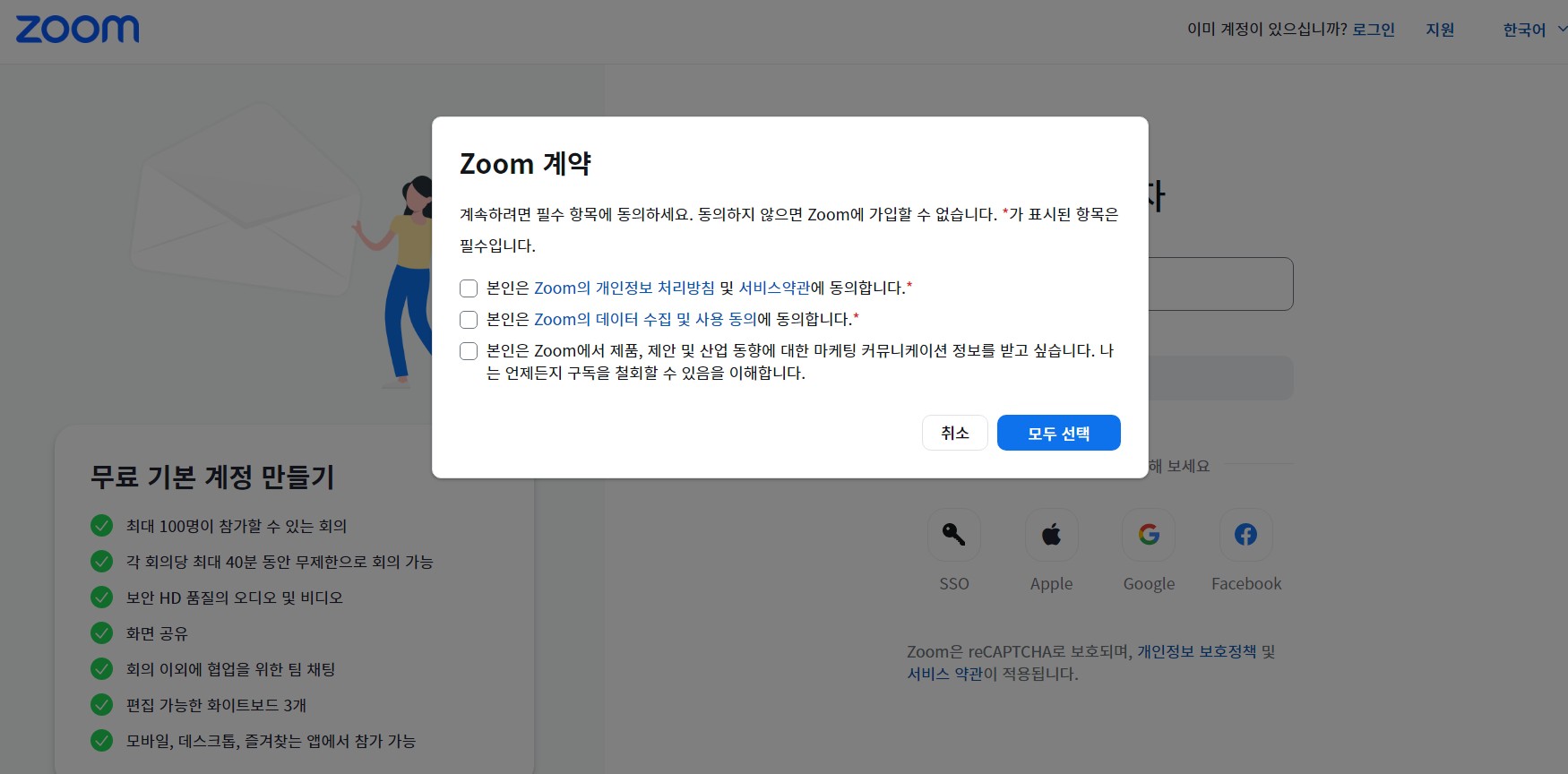Click the Zoom 계약 dialog title

525,164
